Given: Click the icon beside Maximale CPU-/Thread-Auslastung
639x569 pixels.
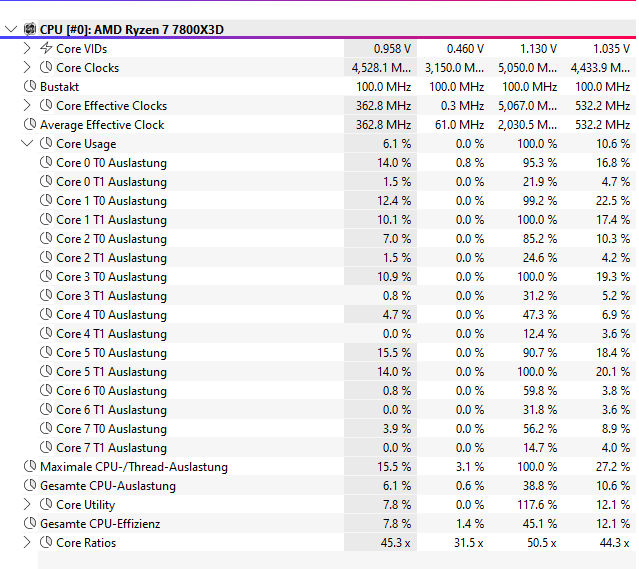Looking at the screenshot, I should [x=30, y=466].
